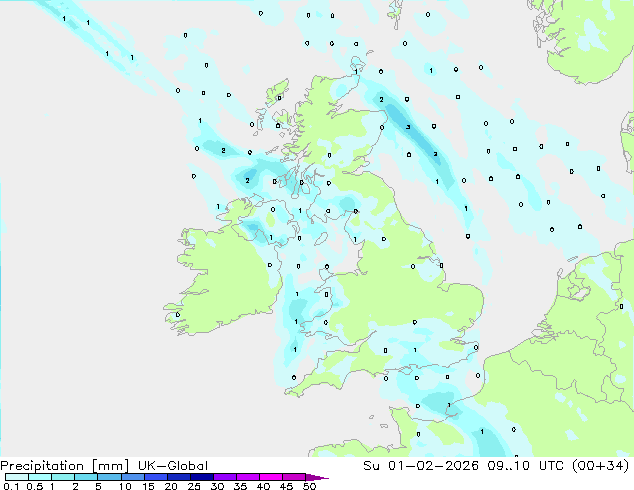The width and height of the screenshot is (634, 490).
Task: Click the '25' legend scale label
Action: [x=194, y=486]
